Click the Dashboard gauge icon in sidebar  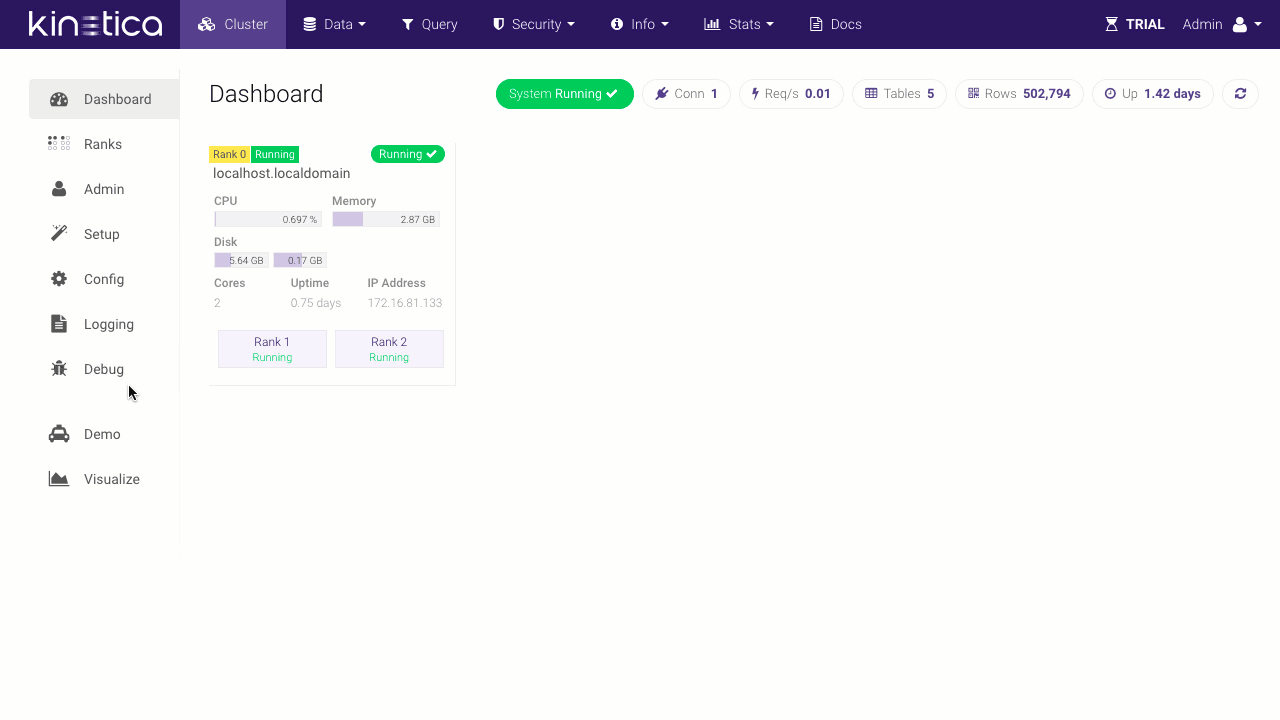pos(59,99)
